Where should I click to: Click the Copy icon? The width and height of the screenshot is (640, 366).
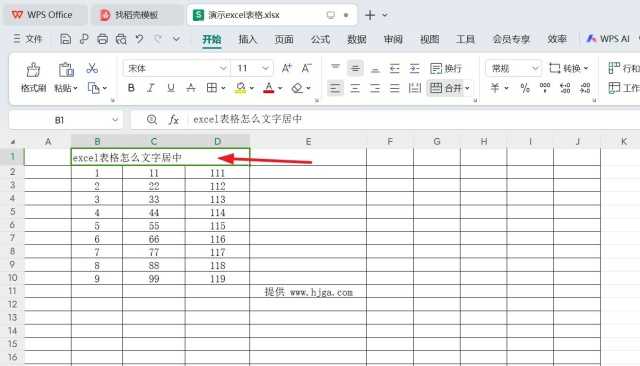click(93, 88)
